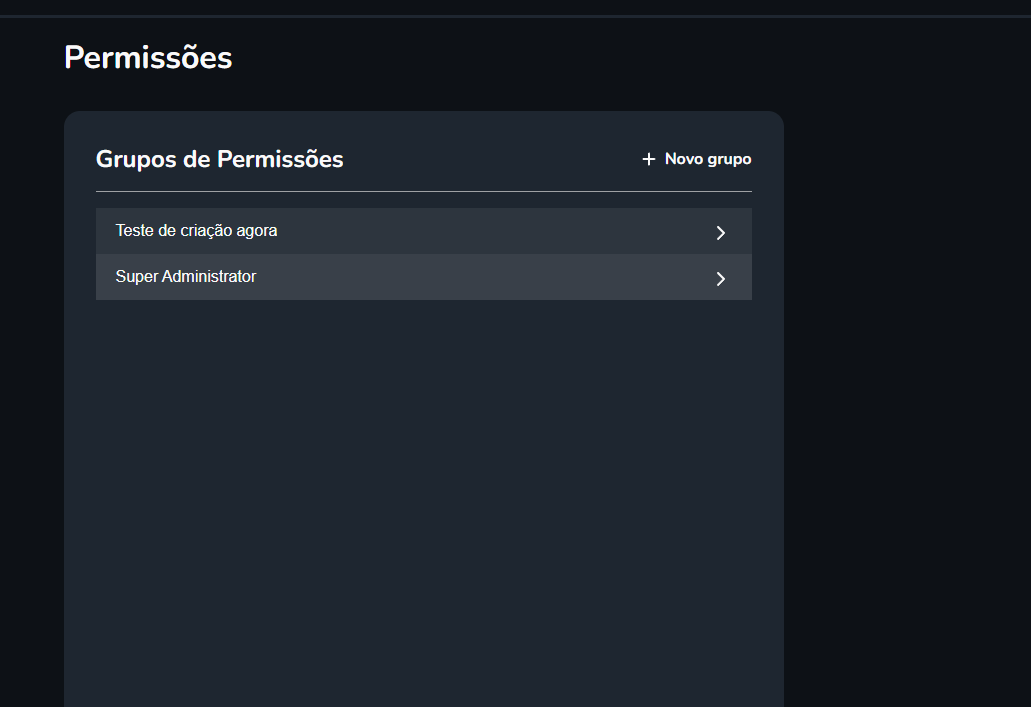Expand Super Administrator group details

point(720,279)
